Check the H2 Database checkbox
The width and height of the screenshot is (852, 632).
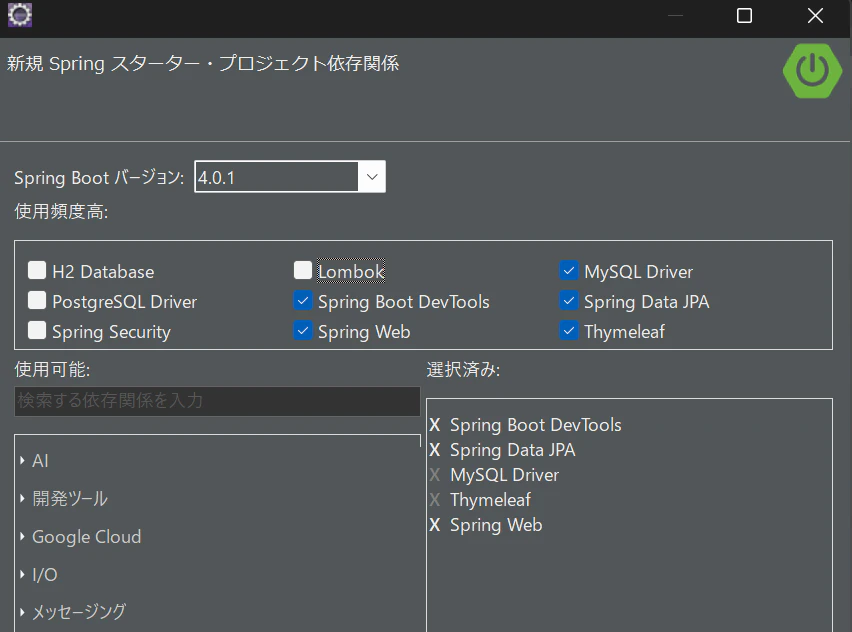[x=37, y=270]
